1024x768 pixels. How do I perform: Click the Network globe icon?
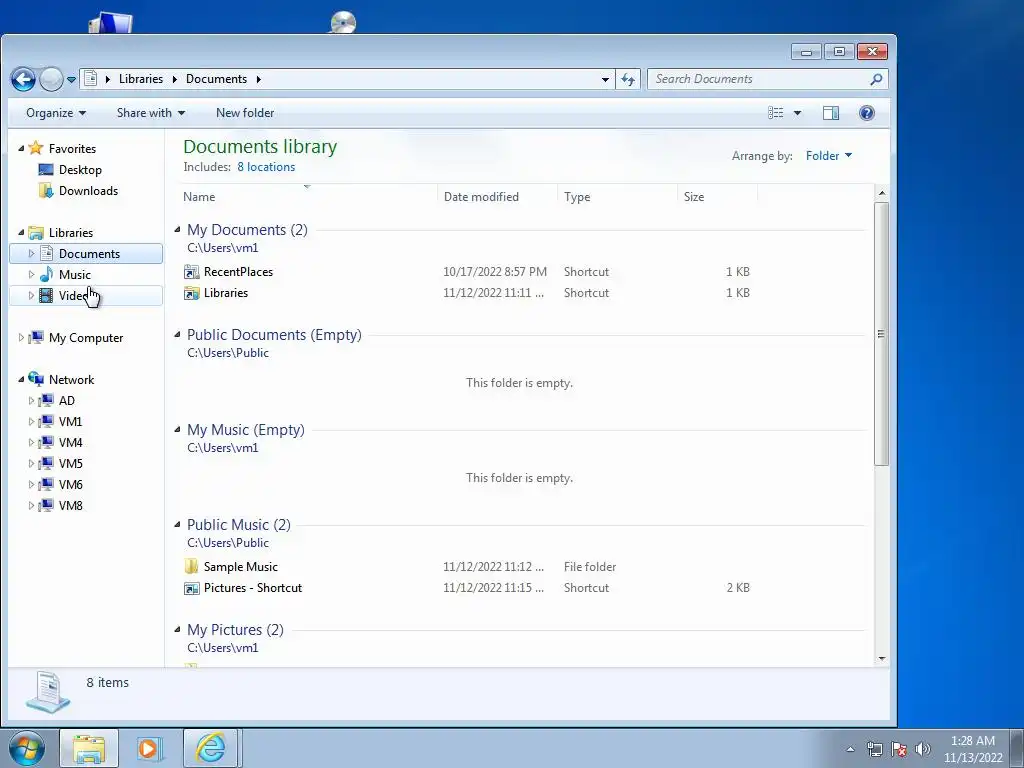36,379
